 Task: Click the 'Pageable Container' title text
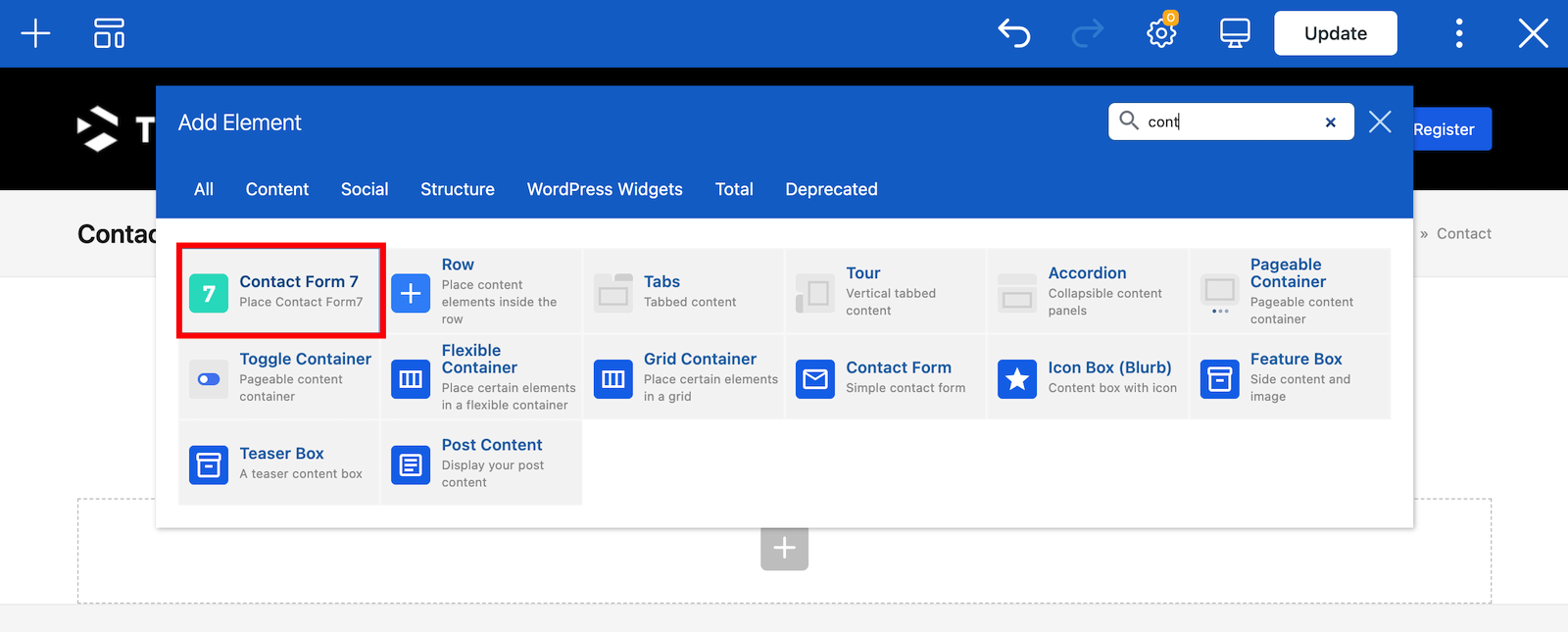point(1288,272)
